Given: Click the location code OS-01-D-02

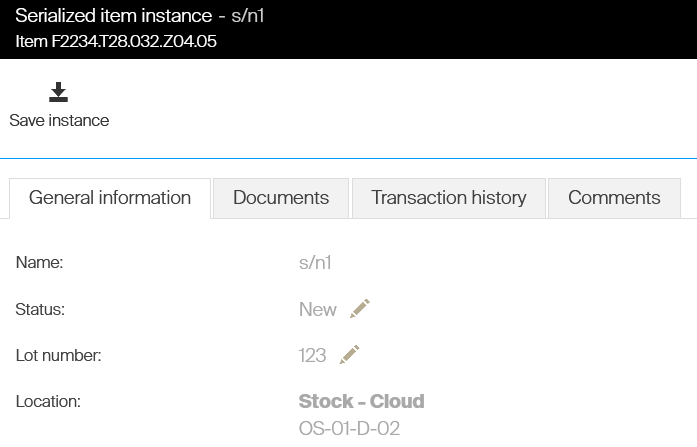Looking at the screenshot, I should point(349,428).
